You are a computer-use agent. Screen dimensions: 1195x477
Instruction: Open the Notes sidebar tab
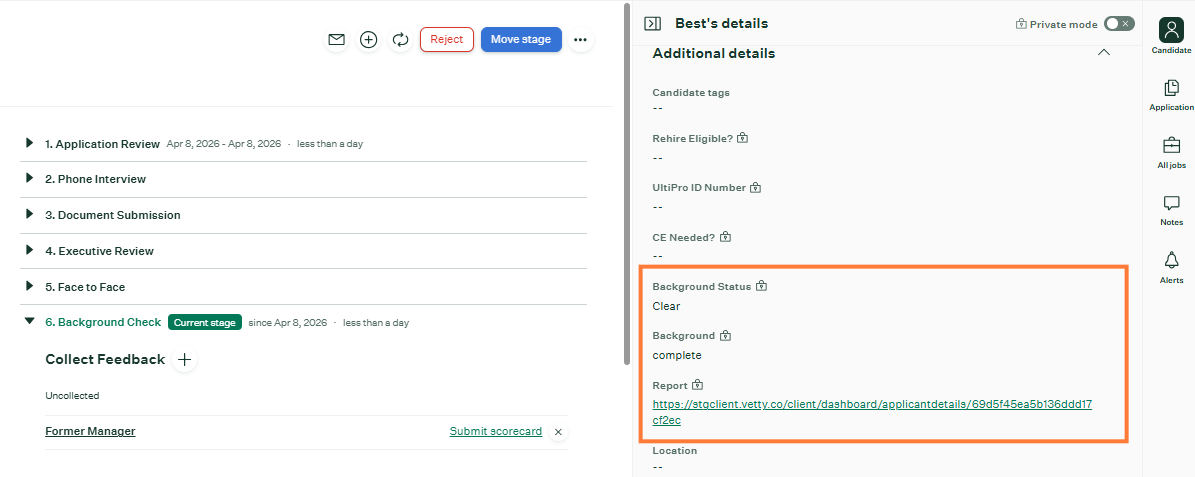[x=1171, y=210]
